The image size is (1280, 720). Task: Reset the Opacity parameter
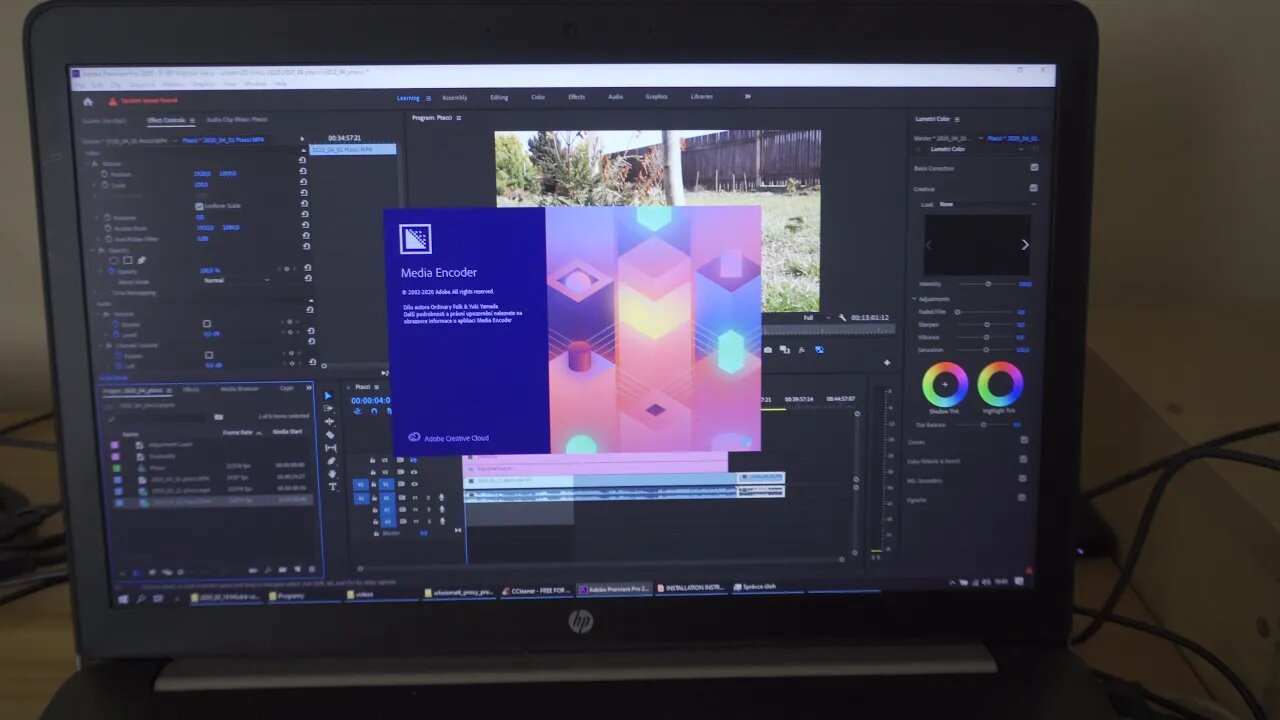click(307, 269)
